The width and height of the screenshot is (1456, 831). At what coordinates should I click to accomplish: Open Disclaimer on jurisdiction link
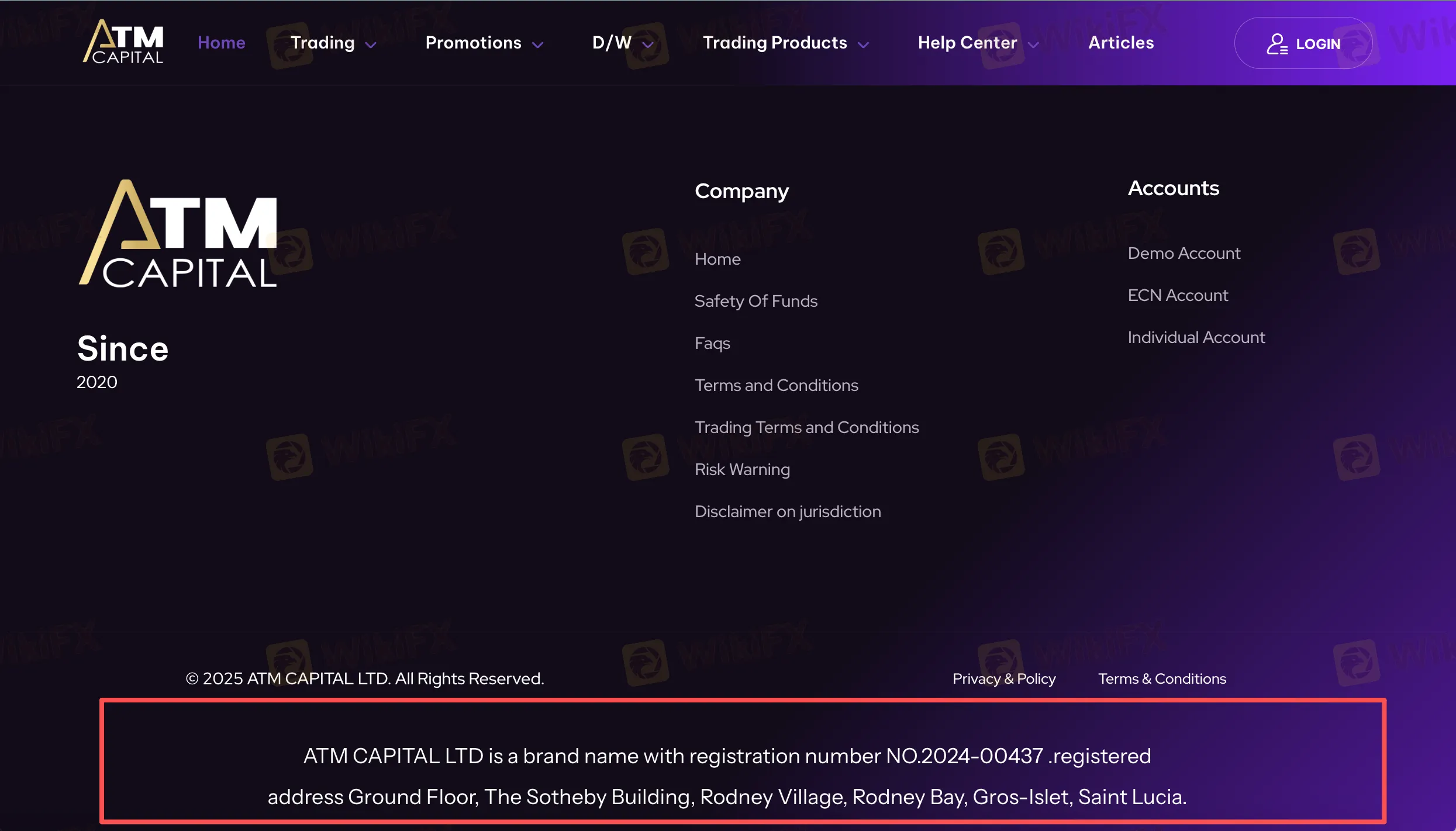[787, 511]
